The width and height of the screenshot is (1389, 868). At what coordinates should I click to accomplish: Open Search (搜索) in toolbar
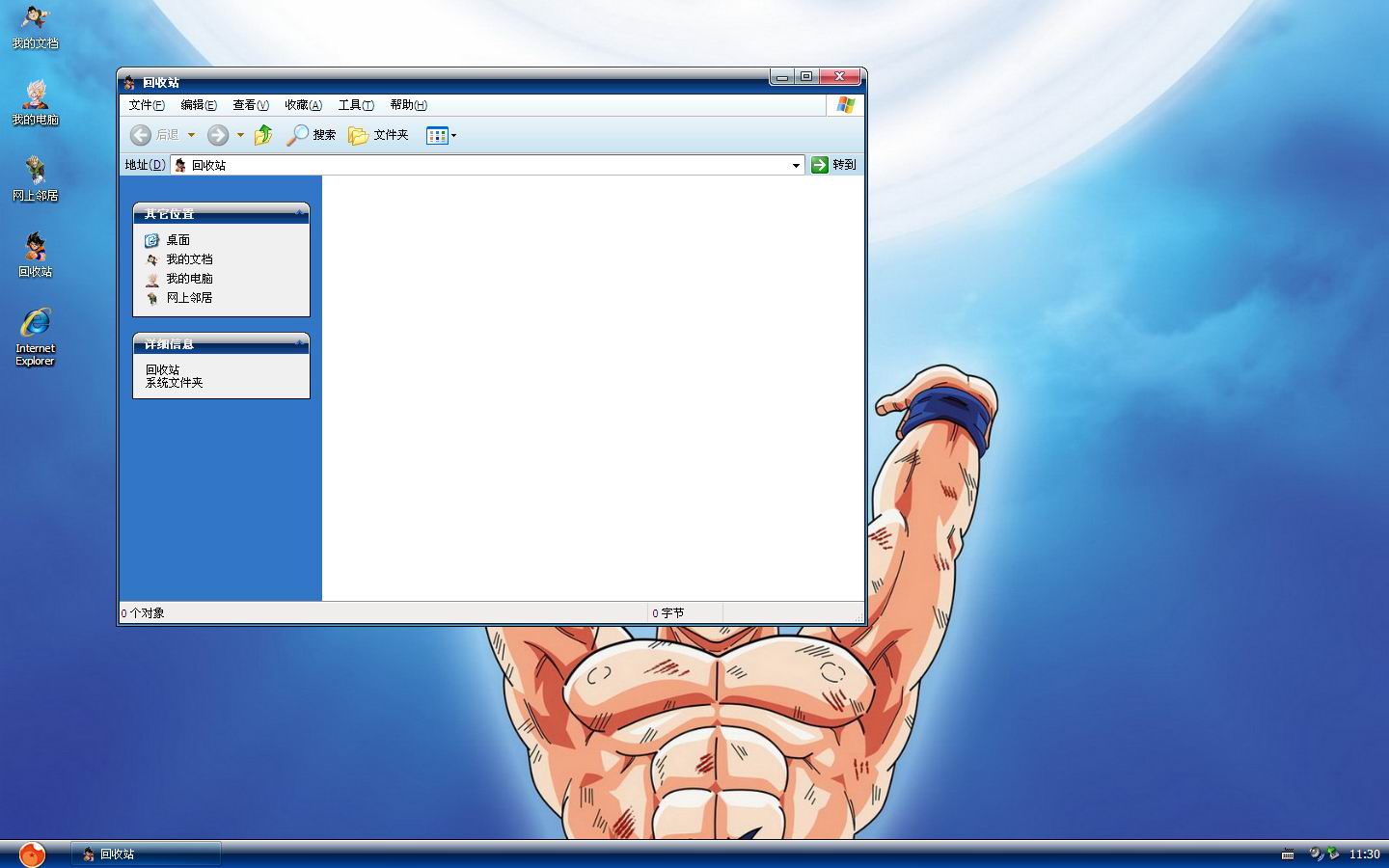pyautogui.click(x=311, y=135)
